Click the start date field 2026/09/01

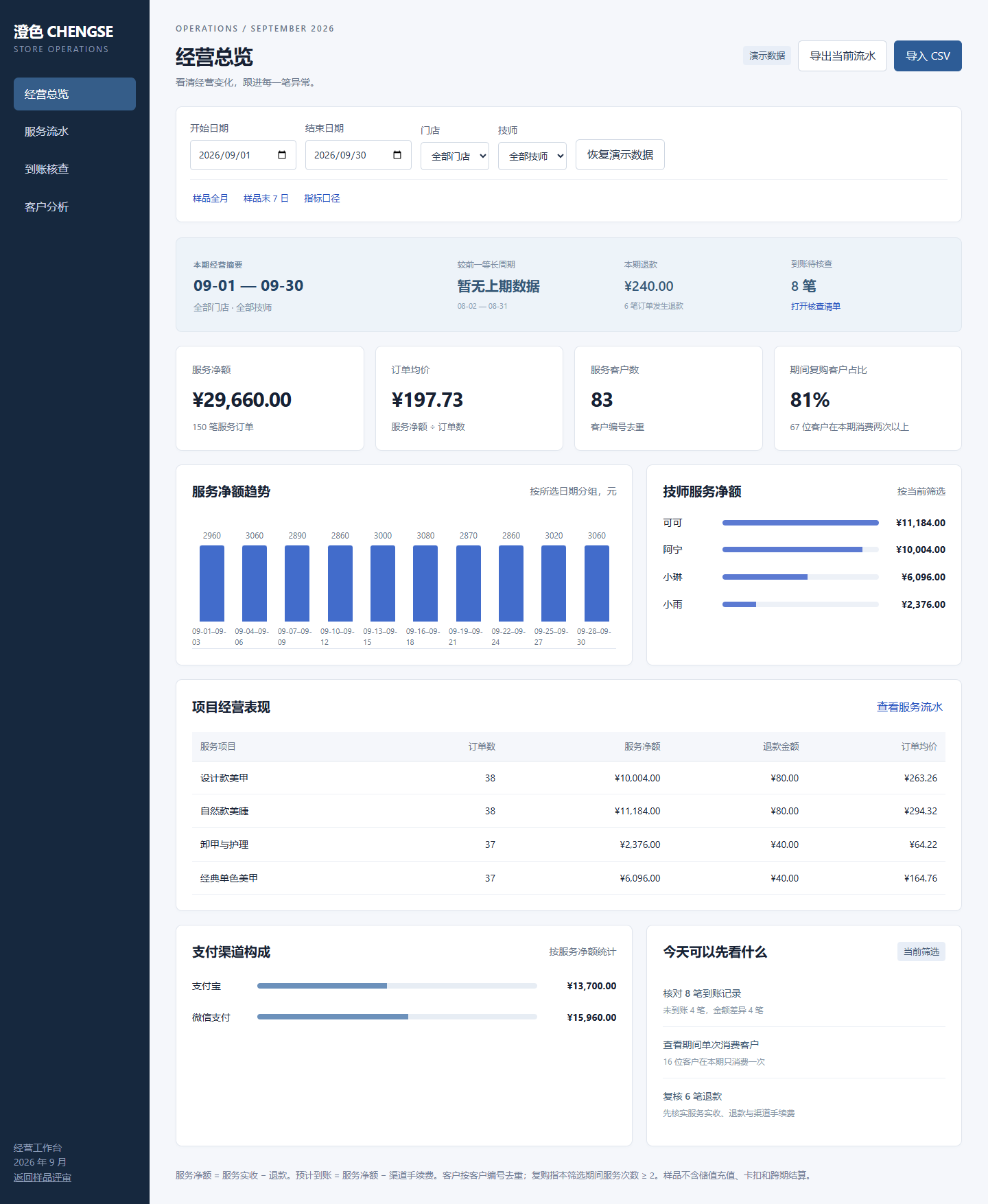coord(243,155)
